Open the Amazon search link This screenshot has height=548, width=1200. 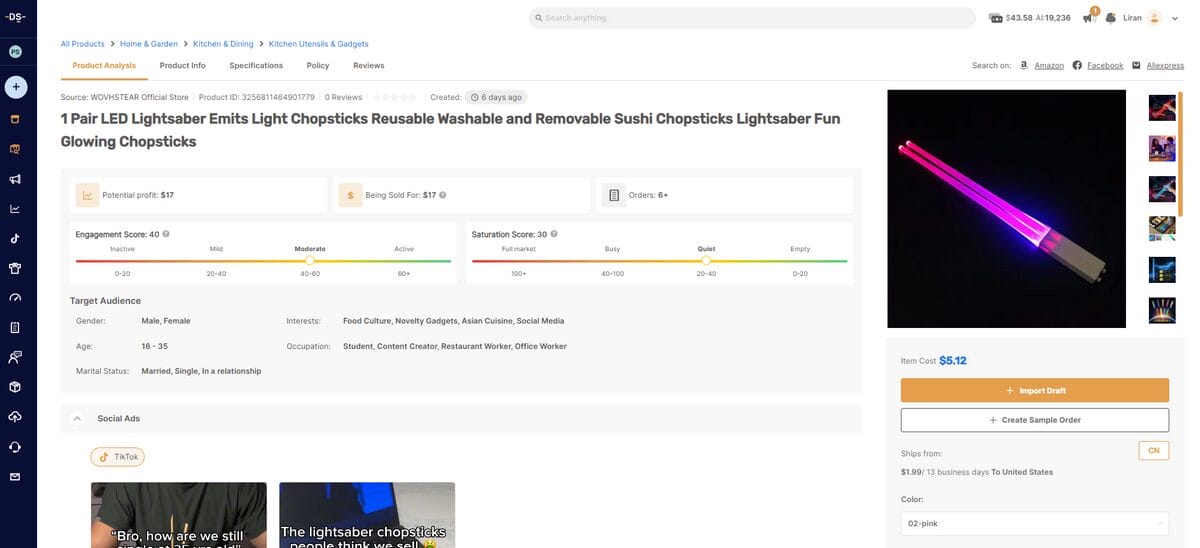pos(1048,66)
